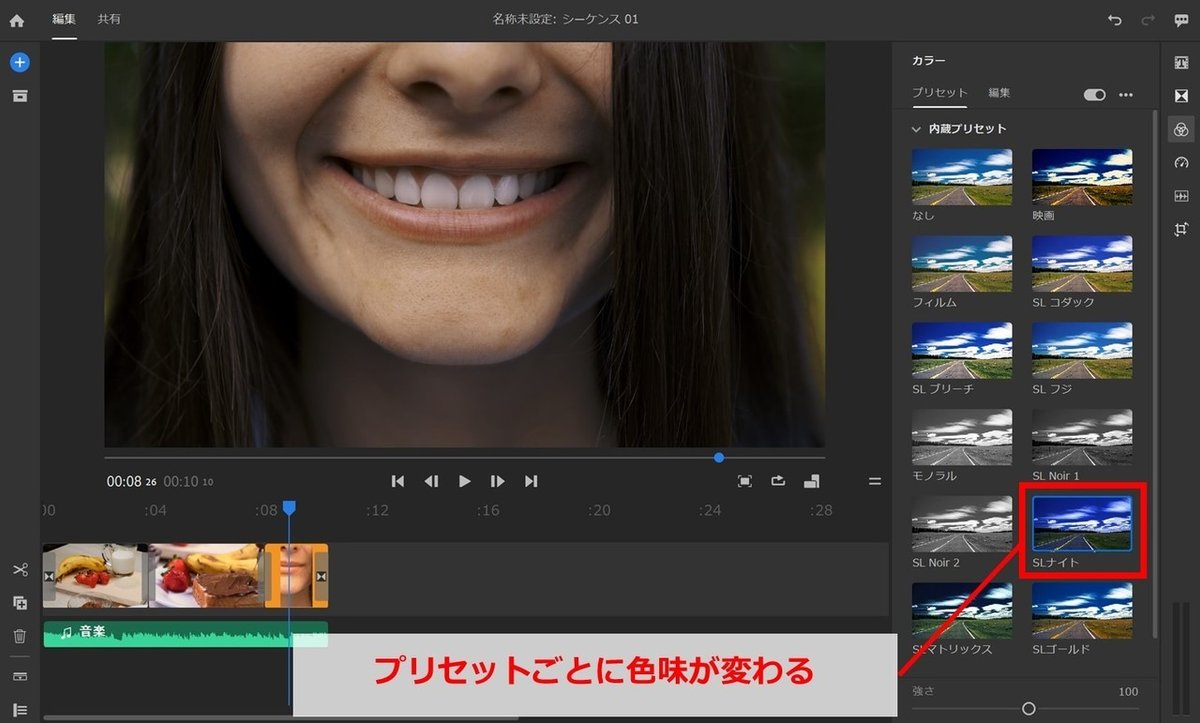Screen dimensions: 1200x723
Task: Select the SL フジ preset thumbnail
Action: [1082, 351]
